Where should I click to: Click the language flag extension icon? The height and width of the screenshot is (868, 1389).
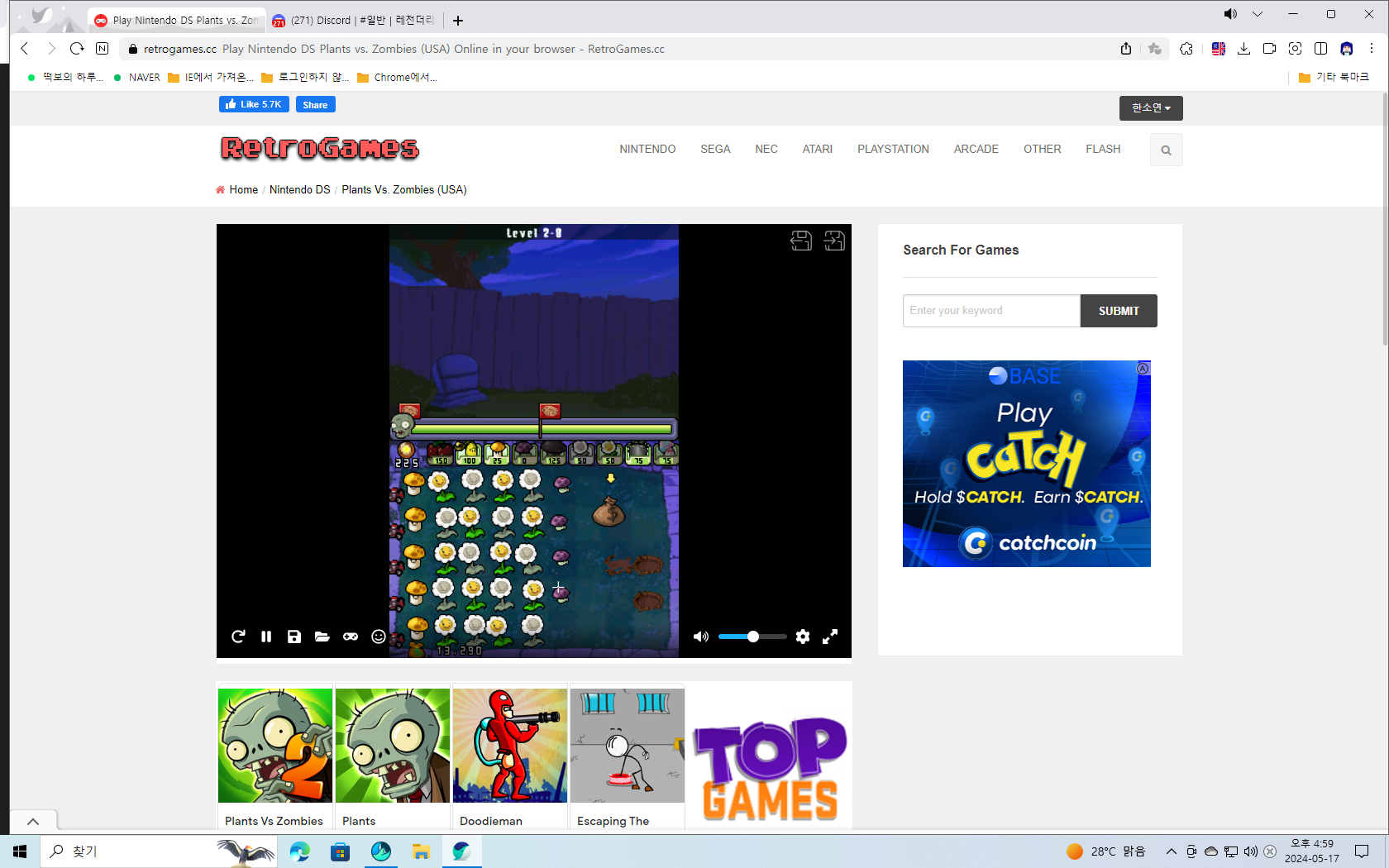[1218, 49]
